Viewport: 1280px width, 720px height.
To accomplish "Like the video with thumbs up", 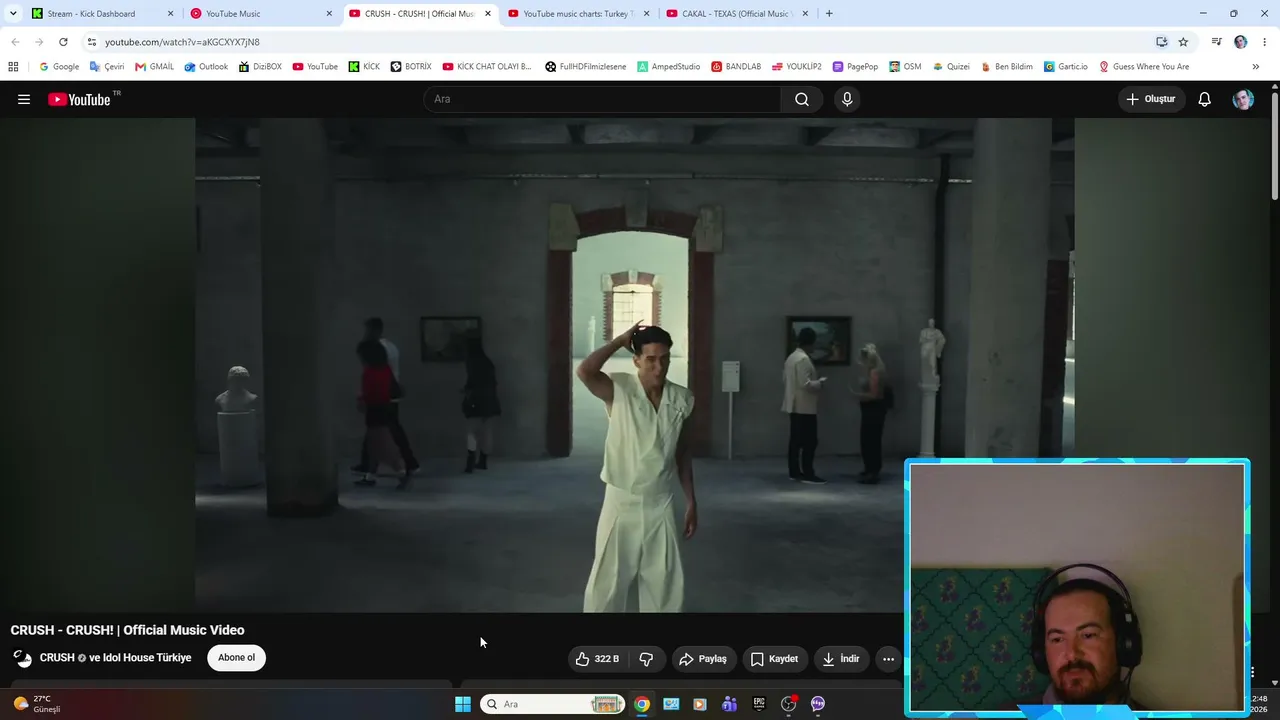I will 597,659.
